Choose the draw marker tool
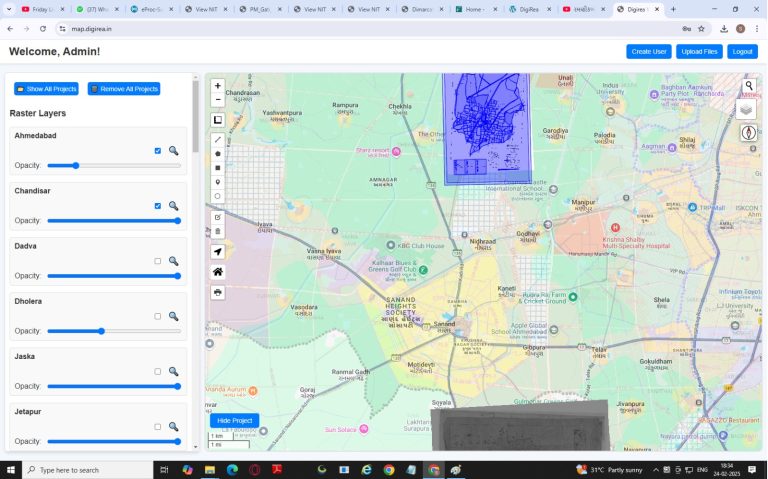 coord(218,182)
